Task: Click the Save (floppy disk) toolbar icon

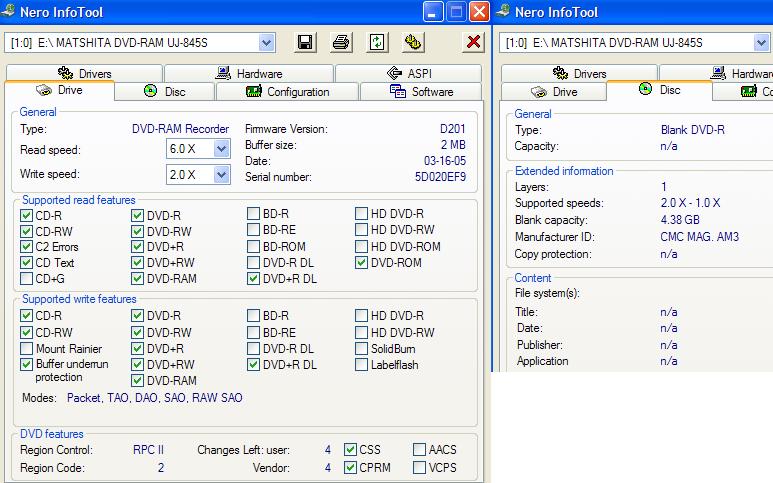Action: coord(305,42)
